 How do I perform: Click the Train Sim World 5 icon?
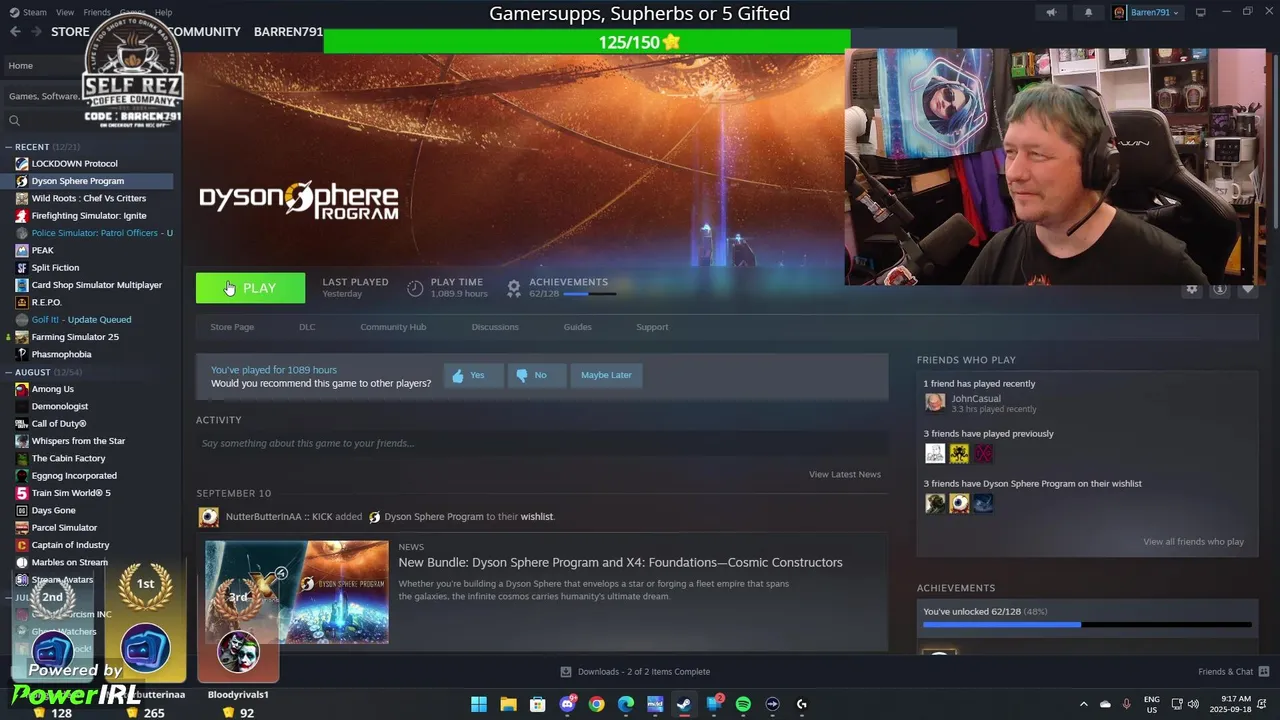pos(22,493)
